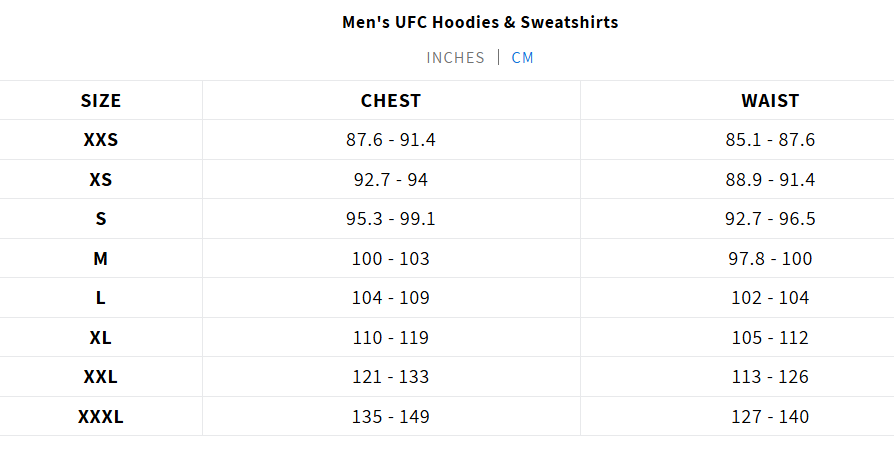This screenshot has width=894, height=449.
Task: Click the Men's UFC Hoodies & Sweatshirts title
Action: (480, 22)
